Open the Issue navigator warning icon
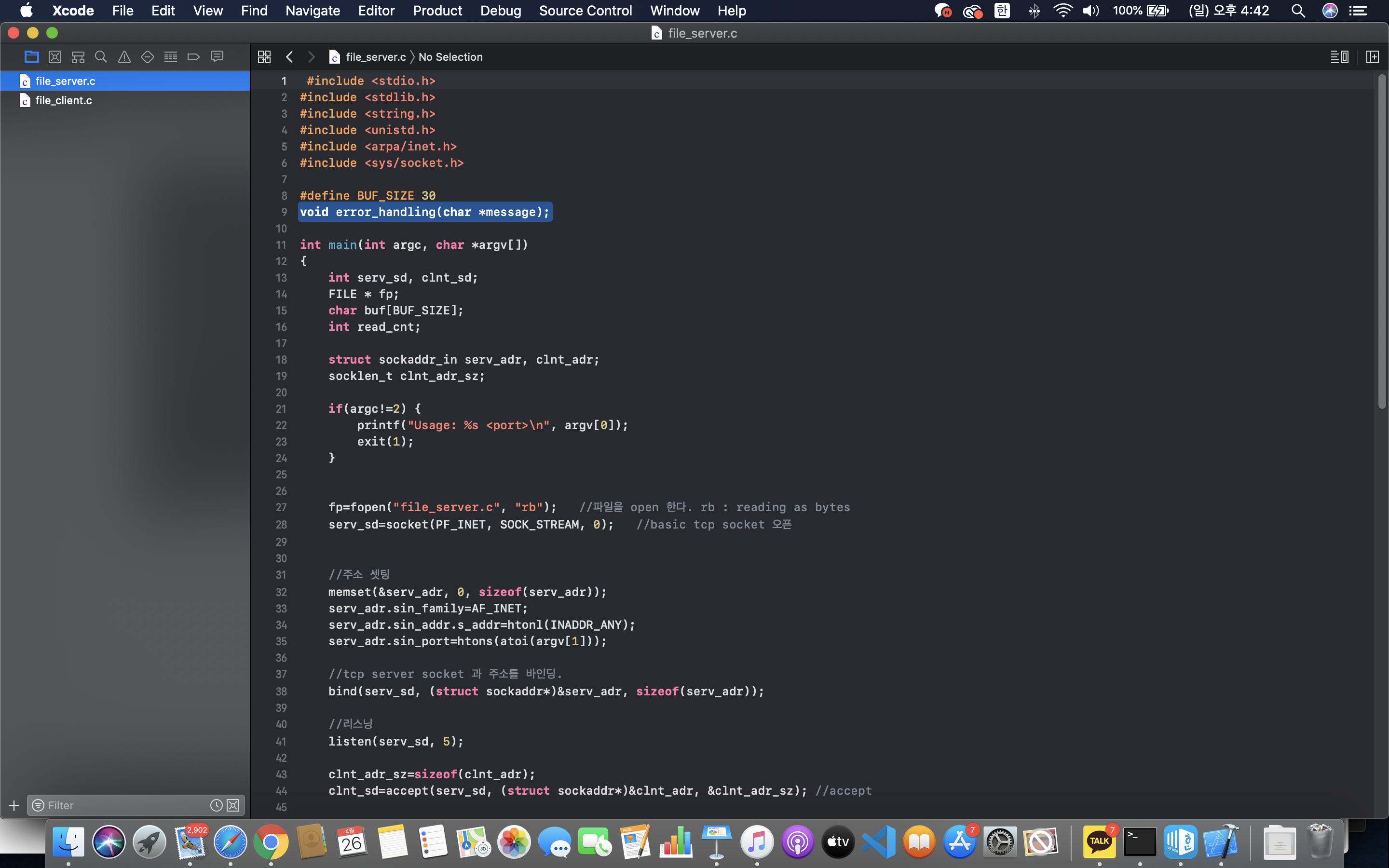The height and width of the screenshot is (868, 1389). coord(124,57)
